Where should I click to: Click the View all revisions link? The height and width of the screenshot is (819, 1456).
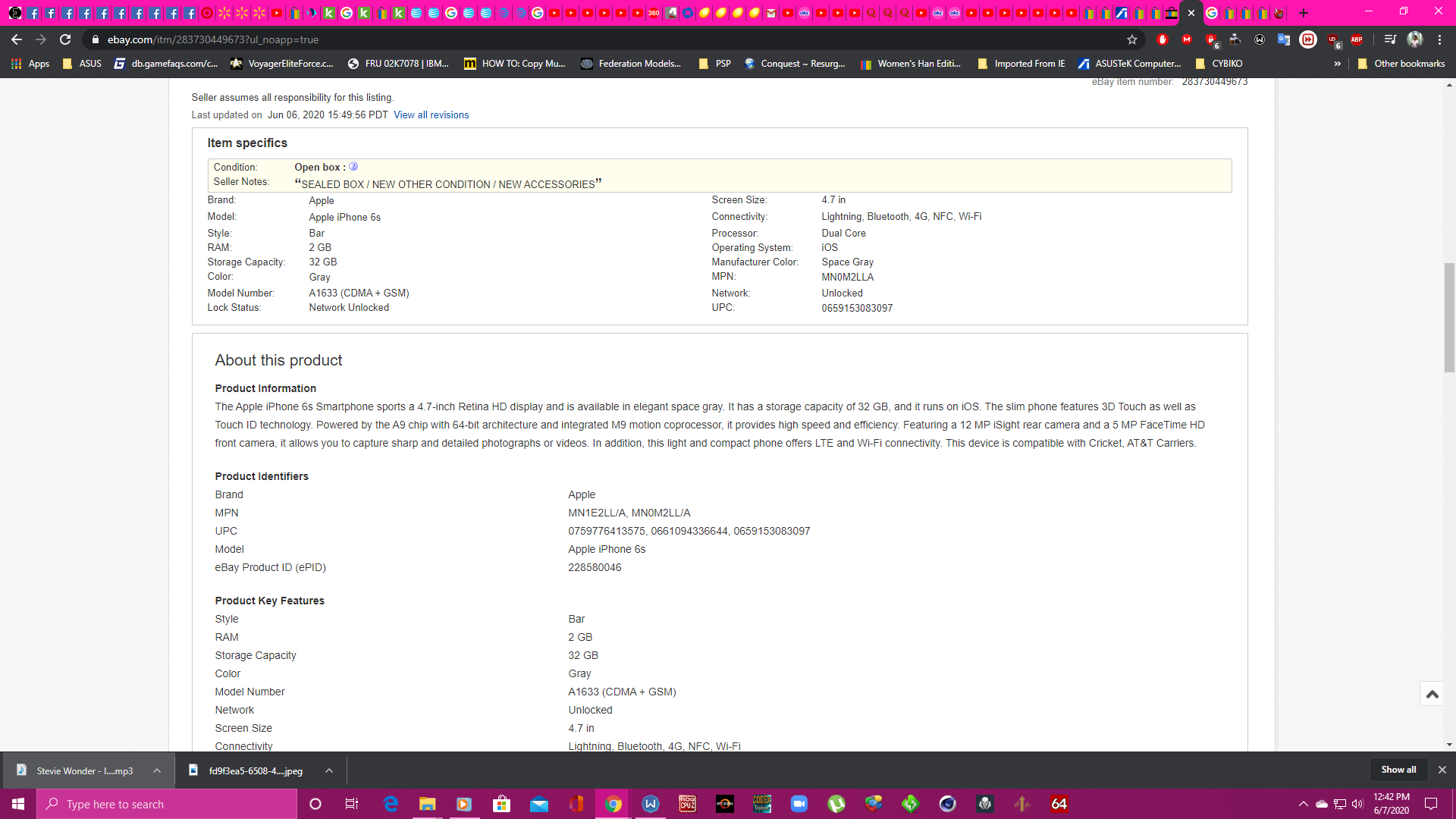tap(431, 115)
